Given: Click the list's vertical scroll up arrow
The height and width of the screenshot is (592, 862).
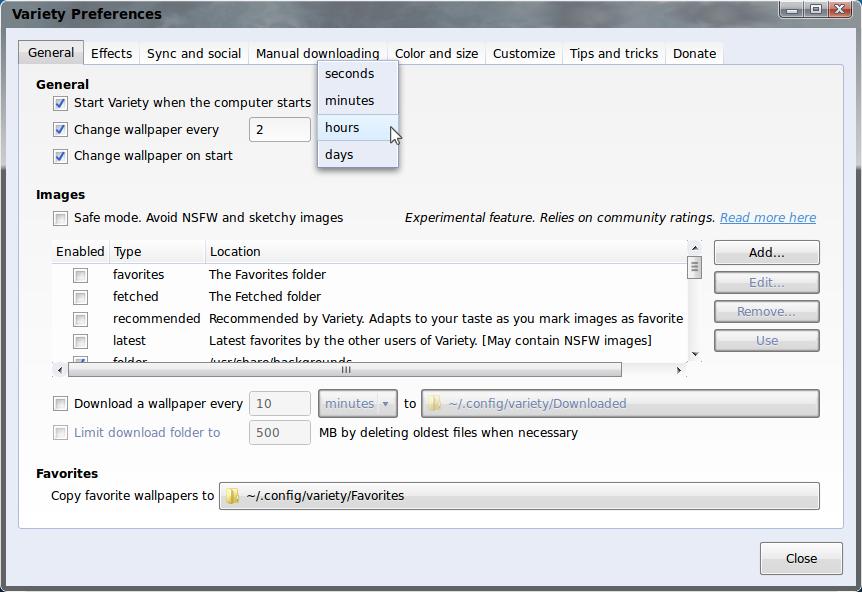Looking at the screenshot, I should click(694, 247).
